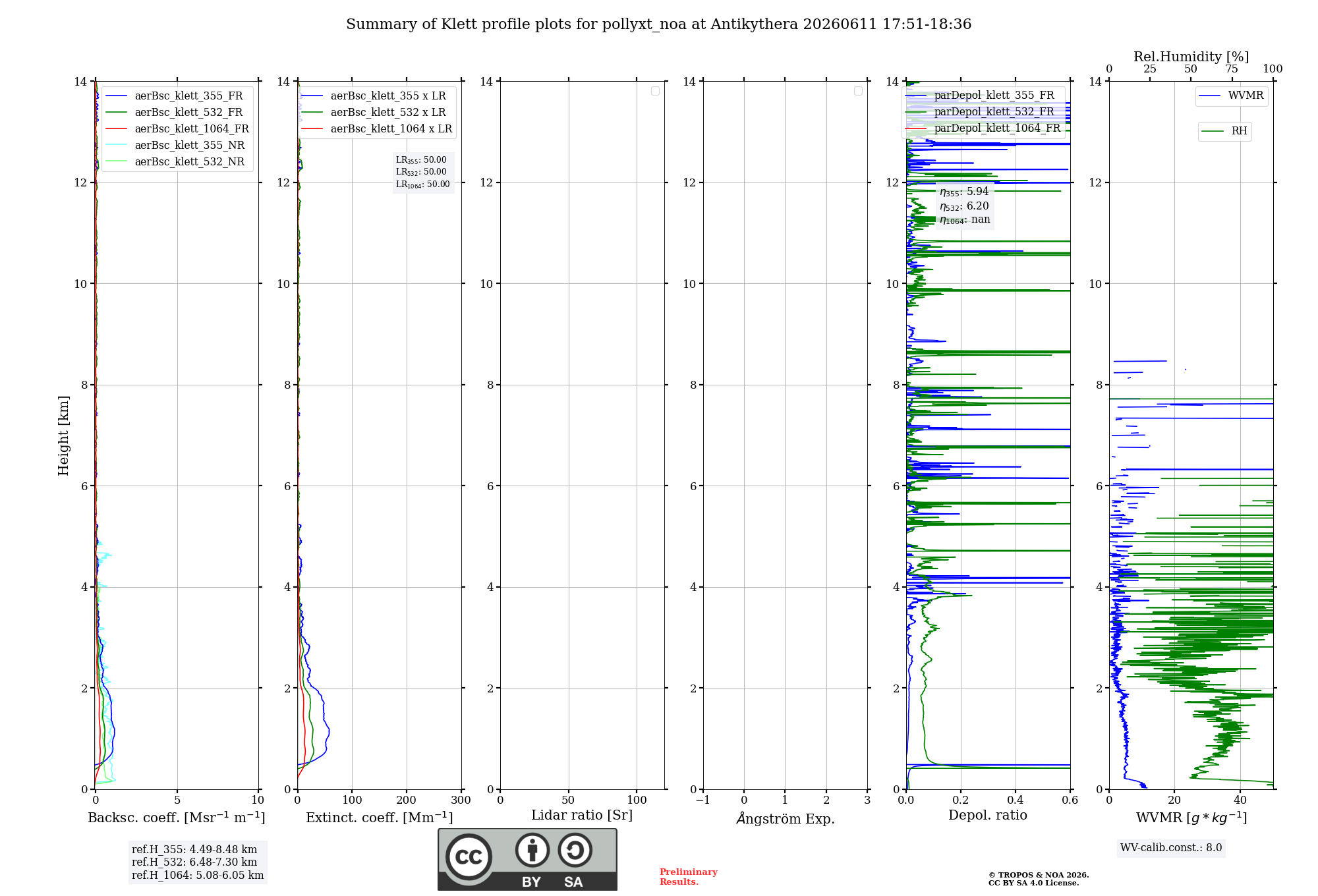This screenshot has width=1318, height=896.
Task: Click the Preliminary Results red text
Action: [688, 876]
